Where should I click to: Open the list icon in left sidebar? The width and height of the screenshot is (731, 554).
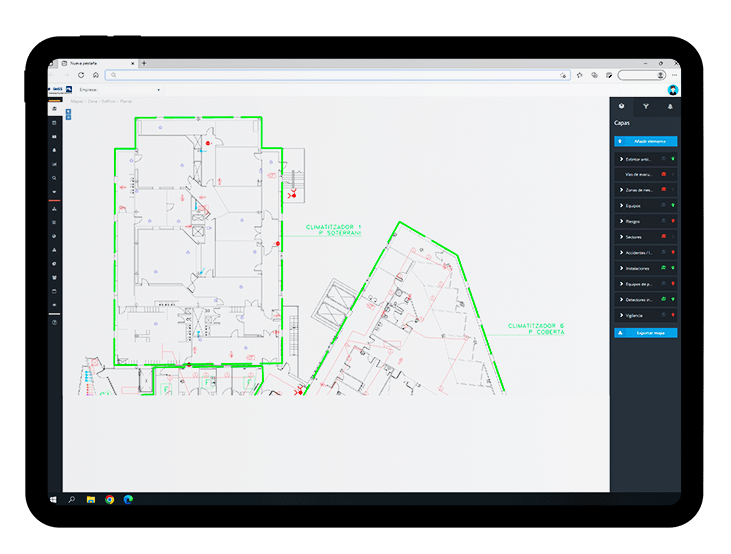[x=55, y=222]
